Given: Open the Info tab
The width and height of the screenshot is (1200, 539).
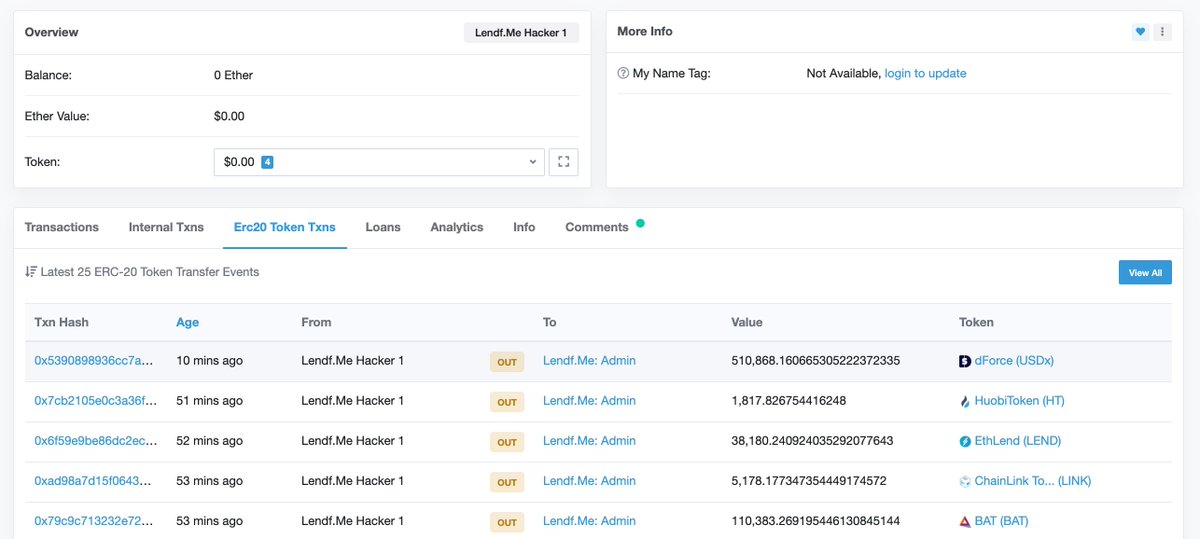Looking at the screenshot, I should [x=524, y=227].
